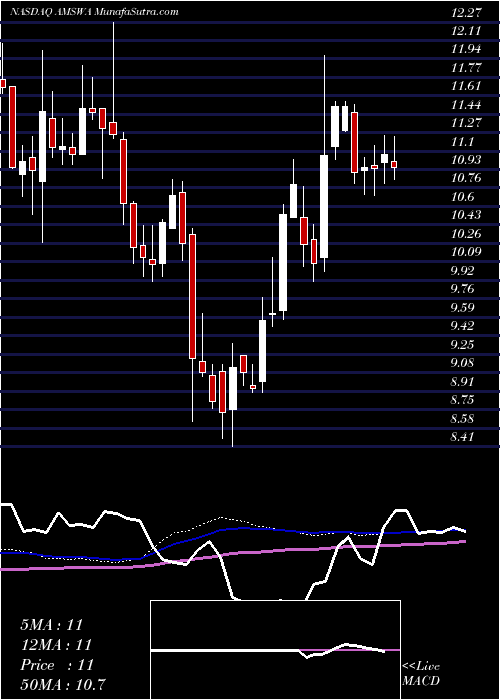Select the 10.6 price axis label
The width and height of the screenshot is (500, 700).
(x=462, y=197)
